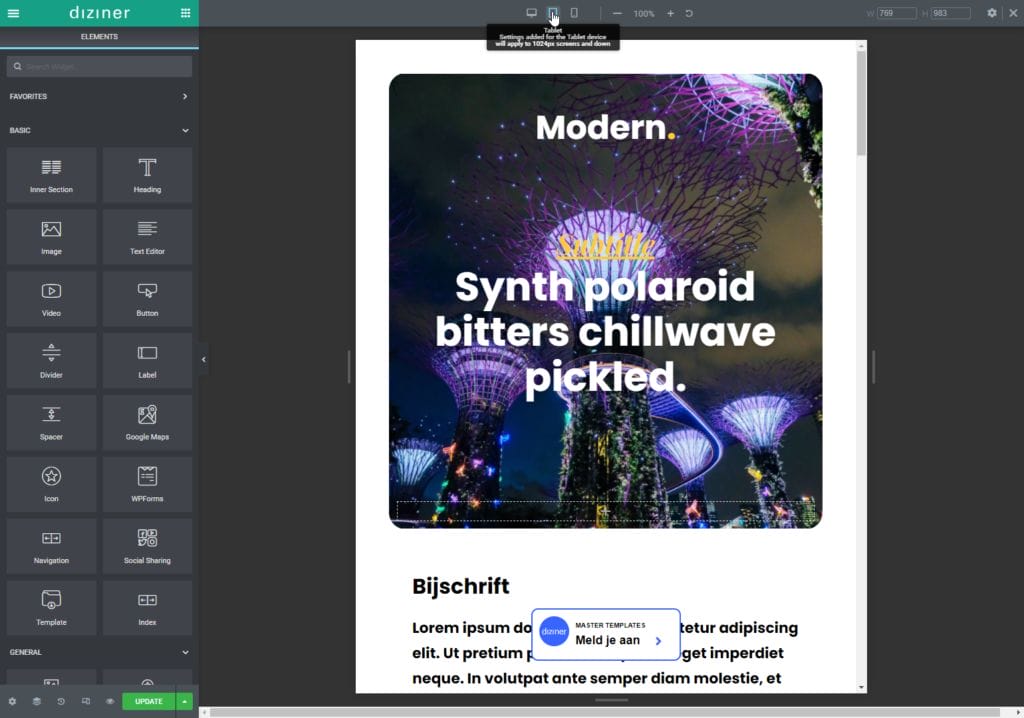Image resolution: width=1024 pixels, height=718 pixels.
Task: Click the Search Widget input field
Action: click(99, 67)
